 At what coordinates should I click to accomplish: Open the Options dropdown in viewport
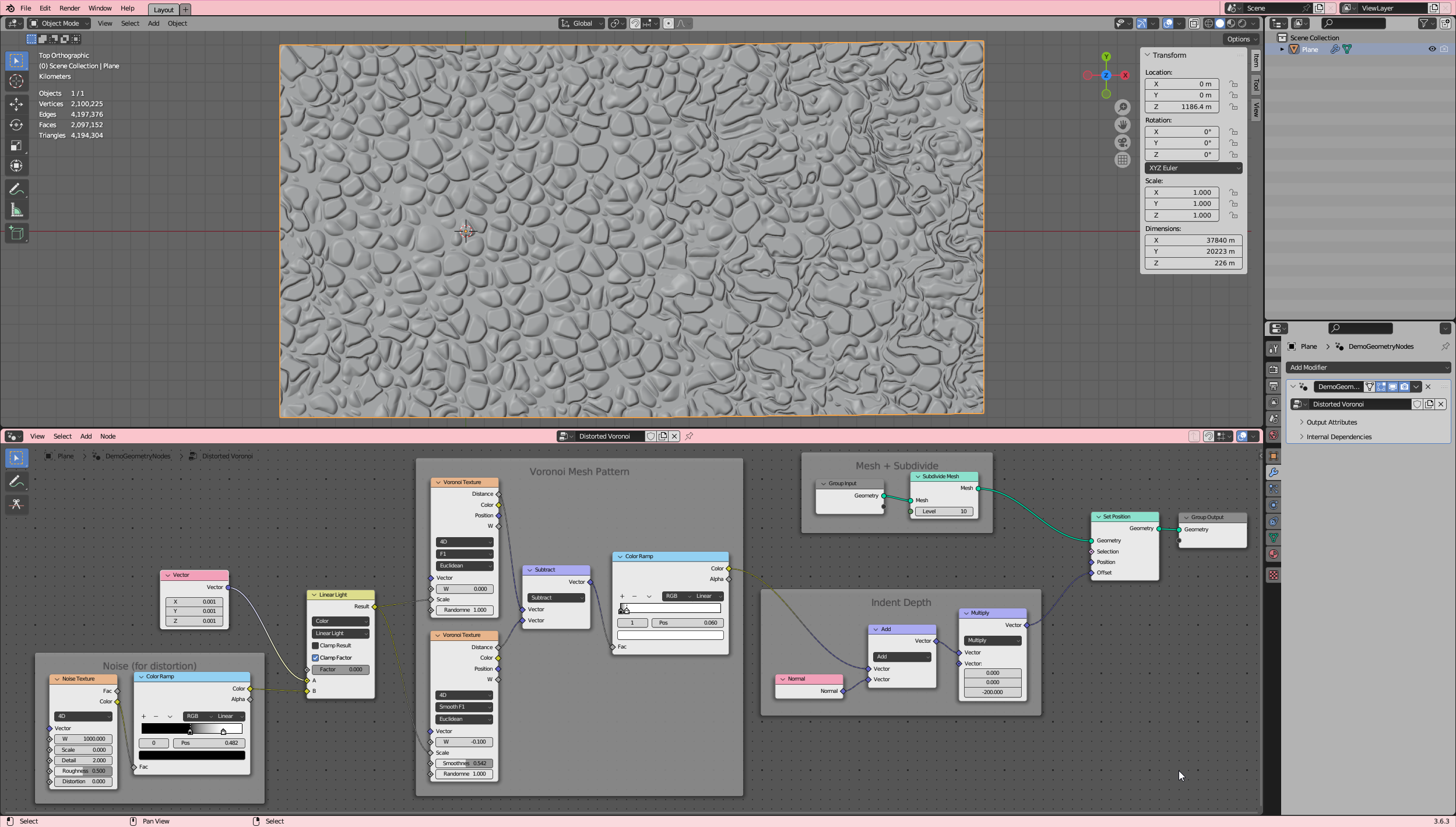coord(1242,39)
